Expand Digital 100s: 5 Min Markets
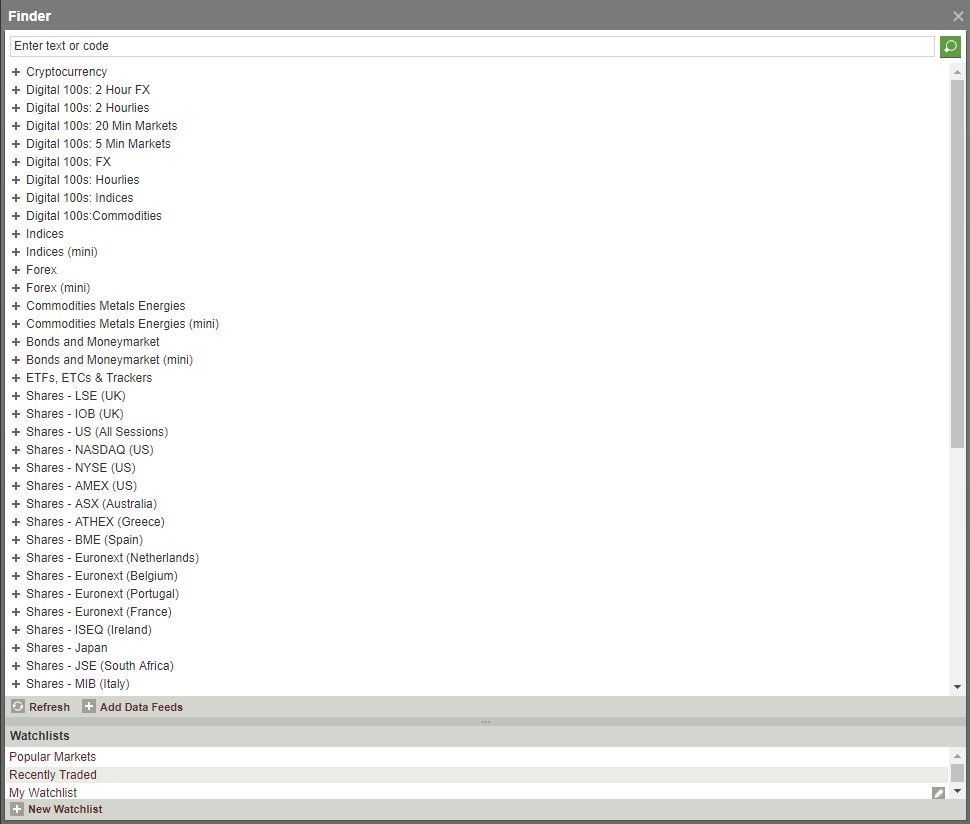970x824 pixels. point(16,144)
